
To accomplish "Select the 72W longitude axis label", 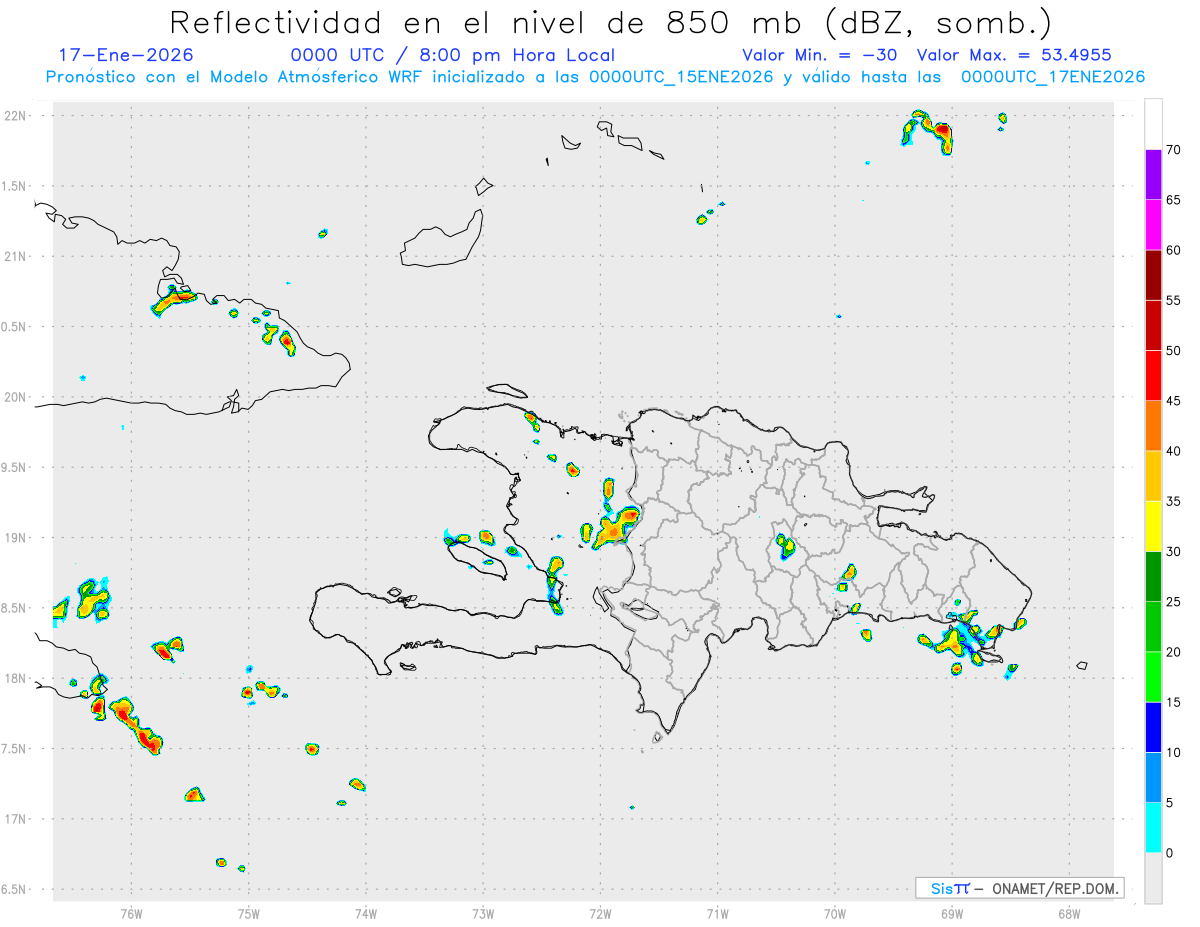I will [600, 913].
